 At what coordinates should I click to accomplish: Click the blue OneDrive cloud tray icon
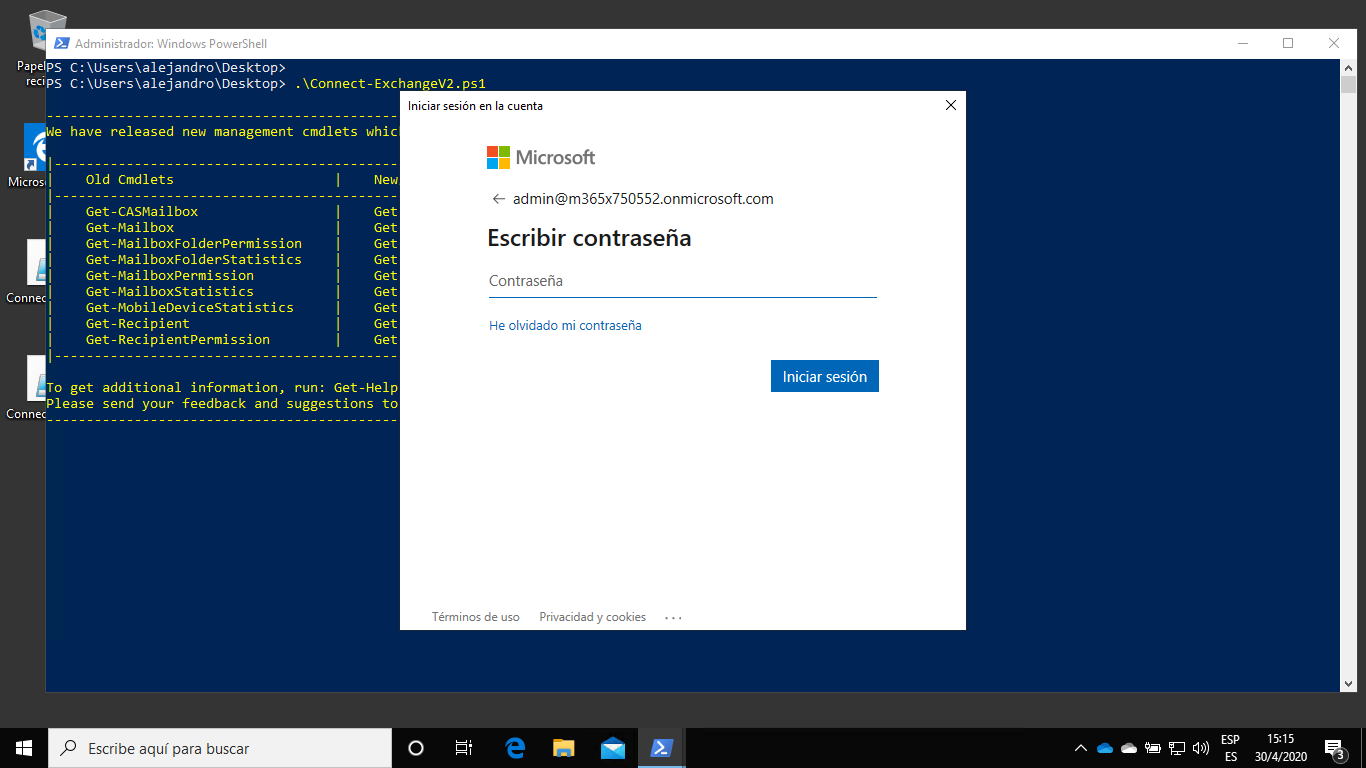1105,747
